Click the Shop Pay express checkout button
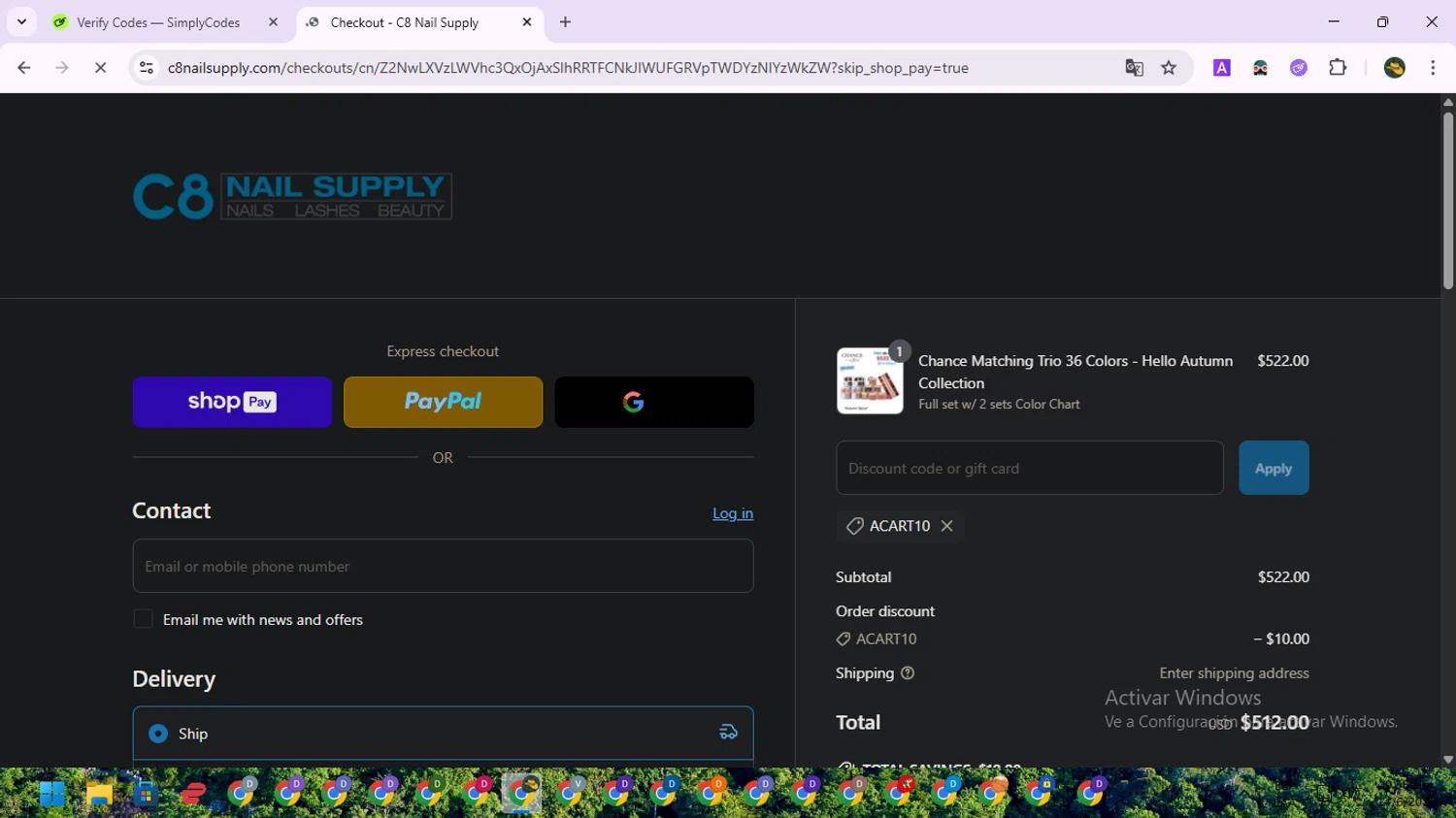 (x=232, y=402)
